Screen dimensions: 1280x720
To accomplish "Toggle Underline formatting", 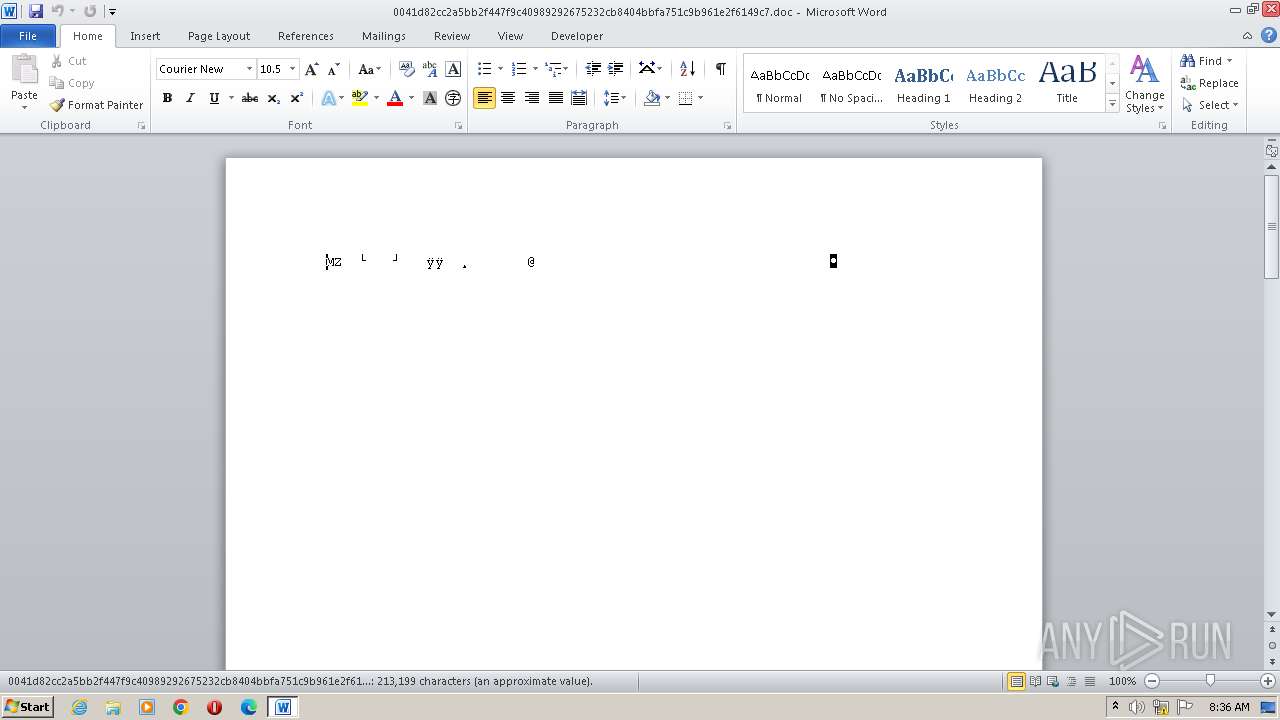I will [213, 98].
